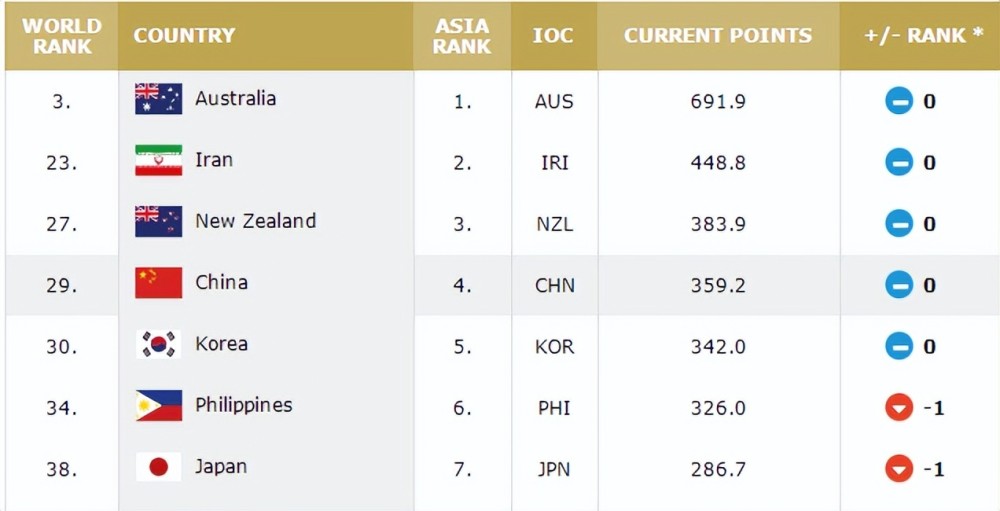This screenshot has height=511, width=1000.
Task: Click the red down-arrow icon for Japan
Action: coord(899,470)
